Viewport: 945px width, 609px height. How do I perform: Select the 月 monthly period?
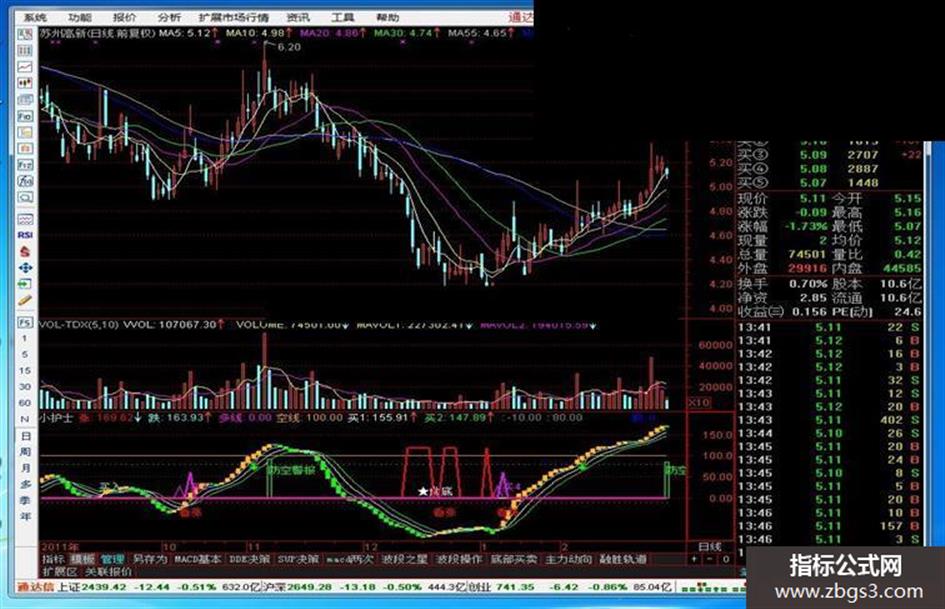click(x=25, y=469)
